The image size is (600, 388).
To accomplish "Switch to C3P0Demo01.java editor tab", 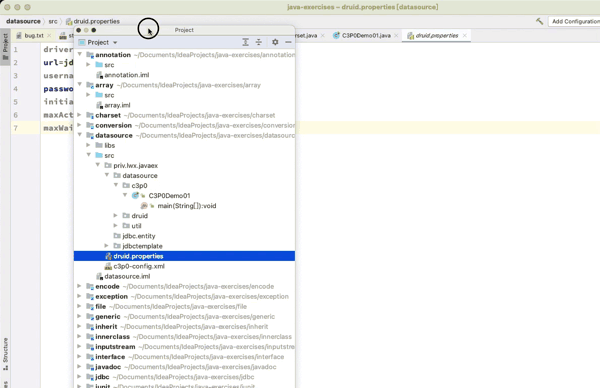I will [366, 36].
